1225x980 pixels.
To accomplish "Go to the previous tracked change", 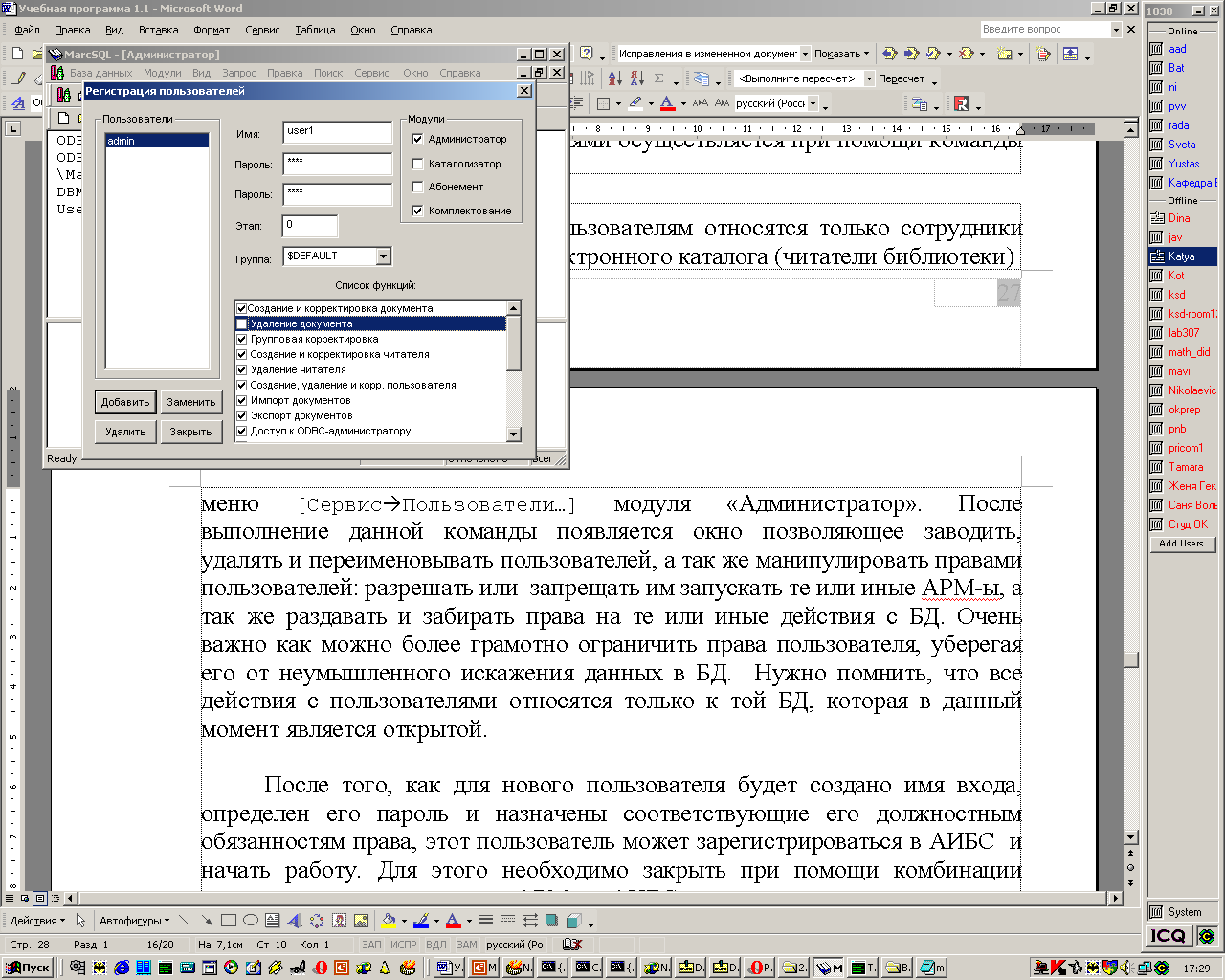I will tap(890, 54).
